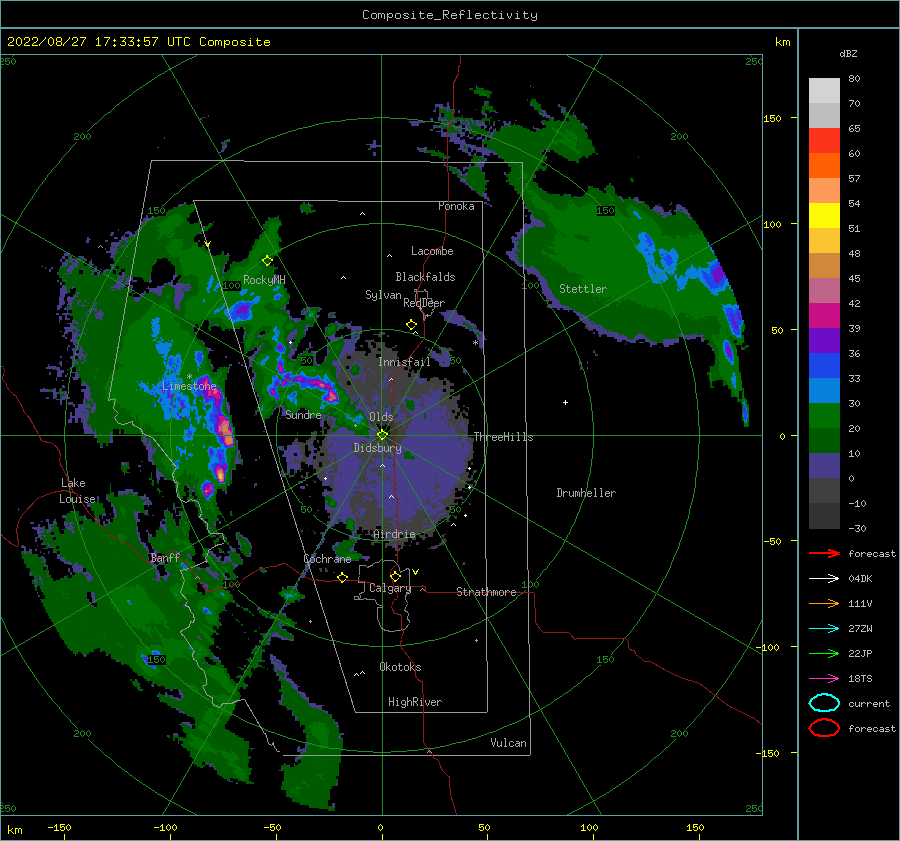Click the Lacombe city label

(x=432, y=251)
